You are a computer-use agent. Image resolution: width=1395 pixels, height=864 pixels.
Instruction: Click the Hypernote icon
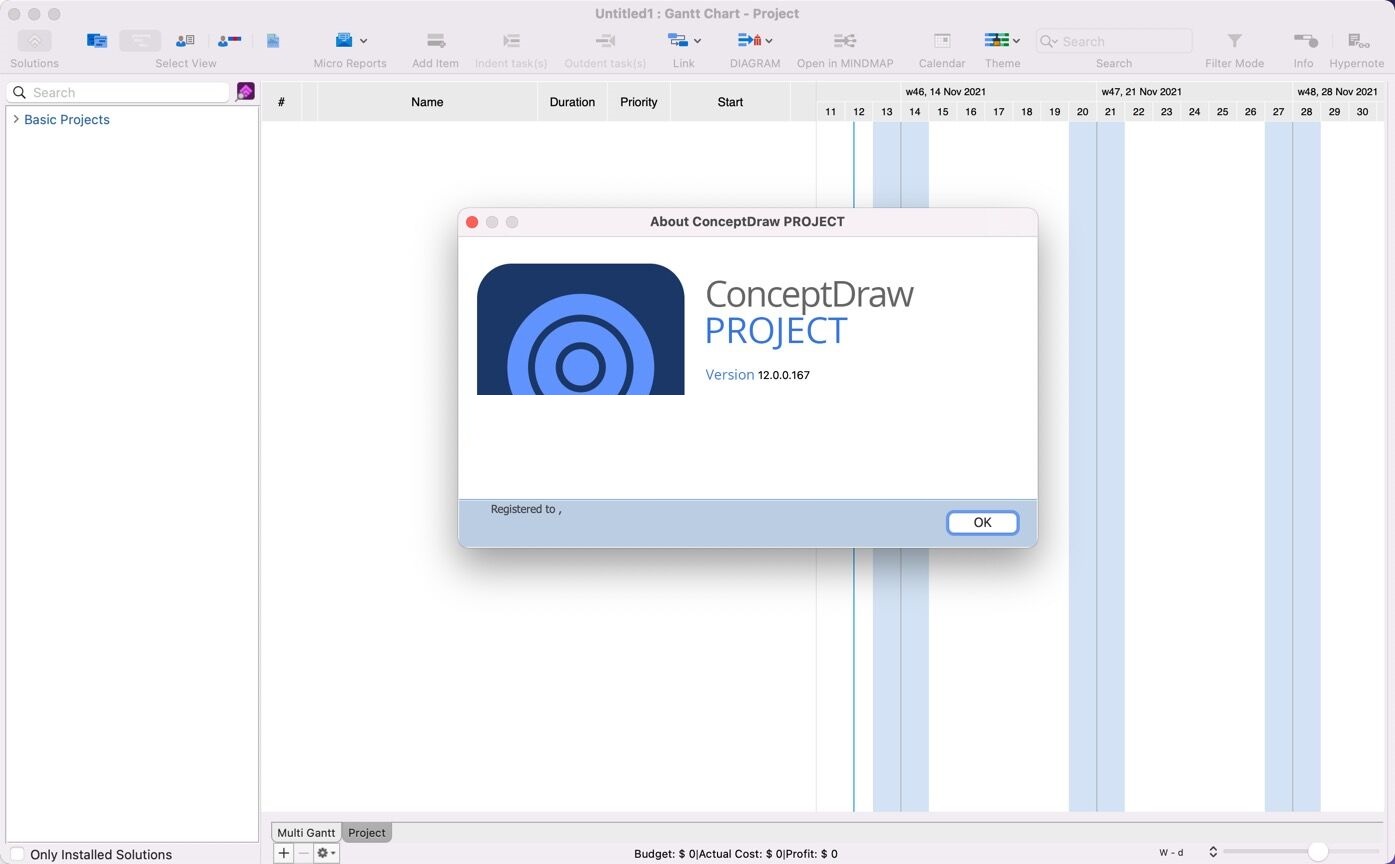(x=1356, y=41)
